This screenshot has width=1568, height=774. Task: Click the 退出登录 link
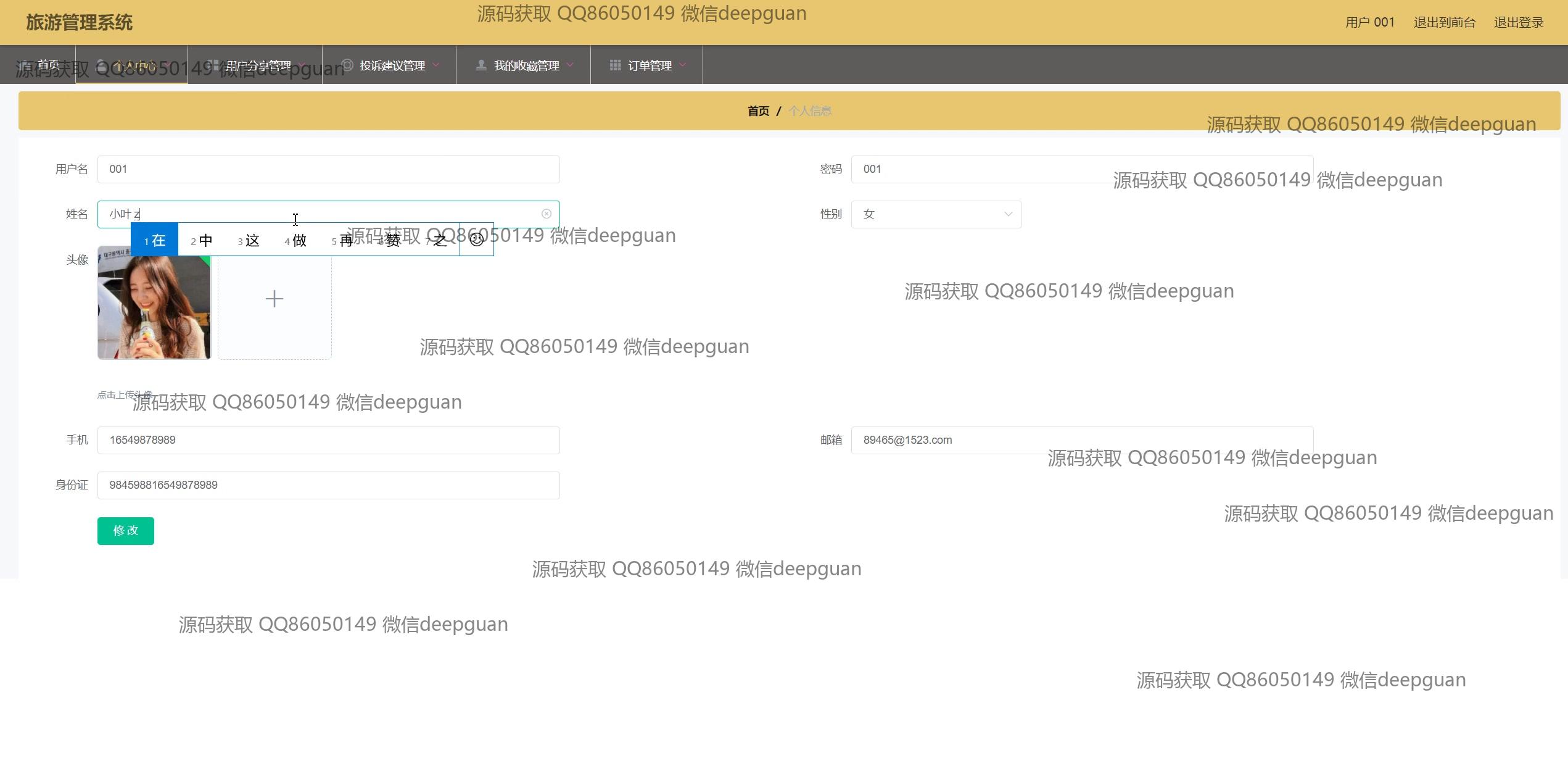click(1518, 23)
